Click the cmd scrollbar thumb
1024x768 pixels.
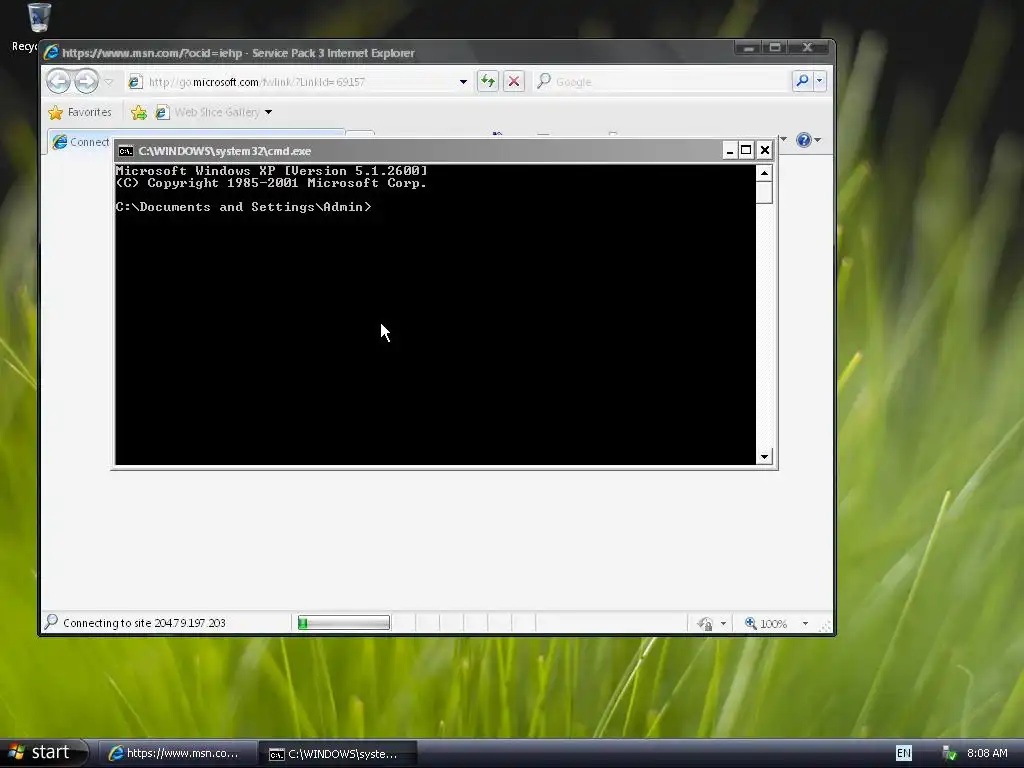coord(764,193)
